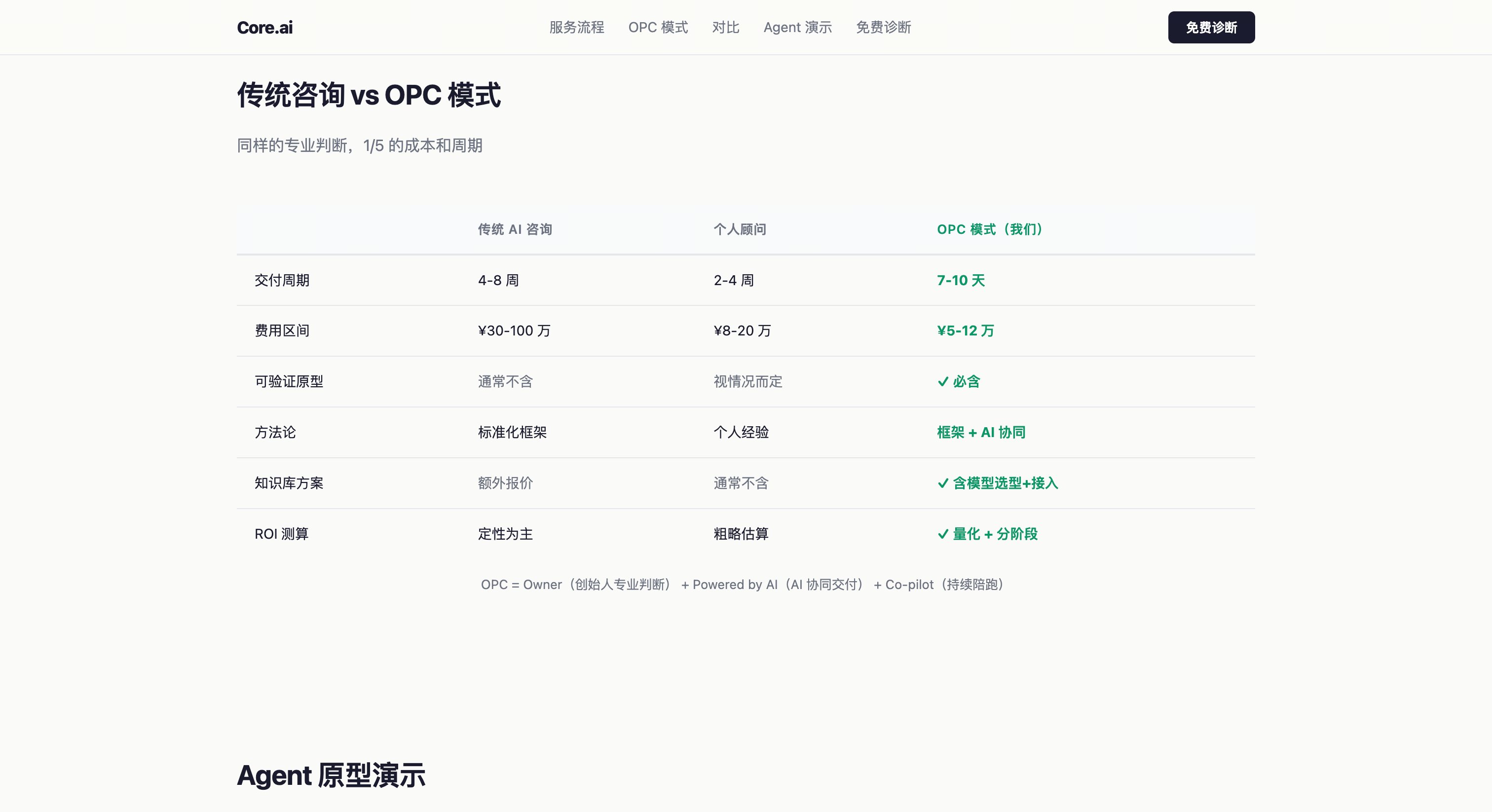The height and width of the screenshot is (812, 1492).
Task: Click row label ROI 测算
Action: click(x=282, y=534)
